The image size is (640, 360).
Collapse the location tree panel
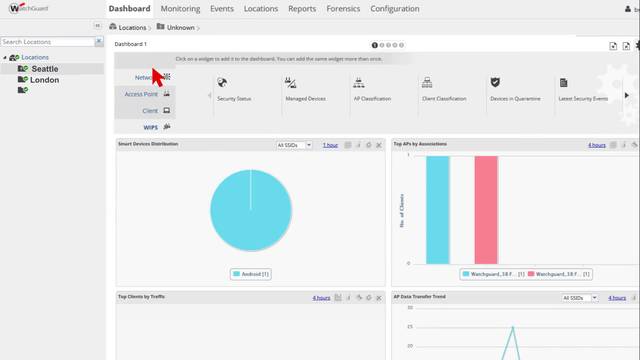click(x=97, y=26)
